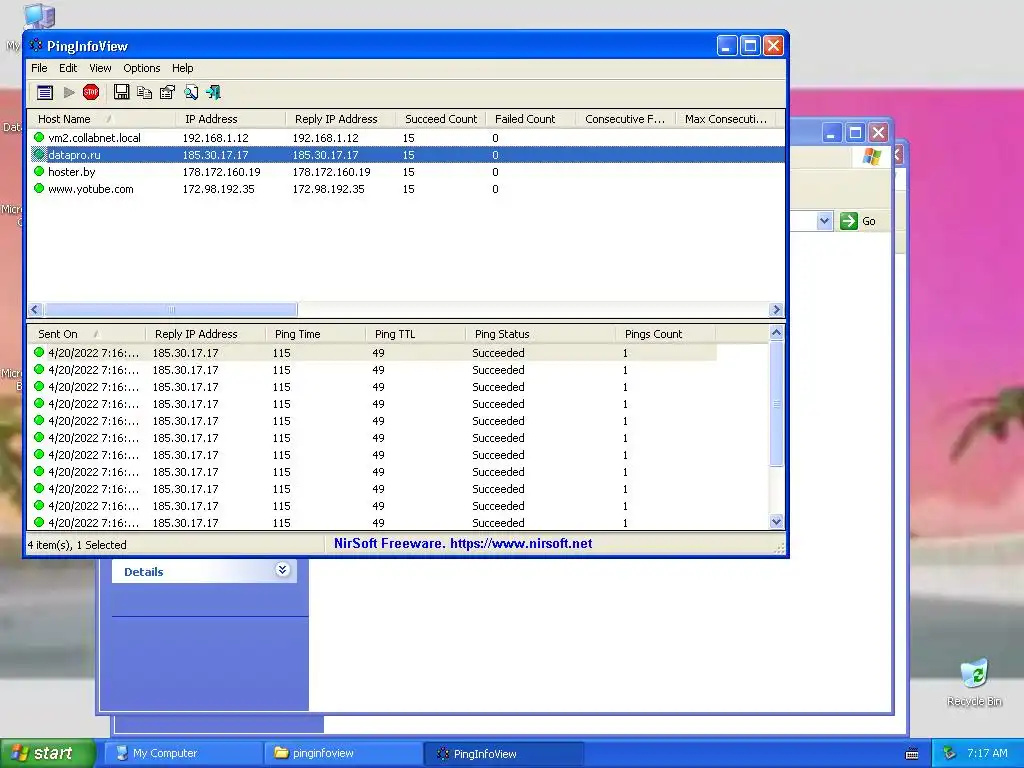Viewport: 1024px width, 768px height.
Task: Sort by the Consecutive F... column header
Action: [625, 119]
